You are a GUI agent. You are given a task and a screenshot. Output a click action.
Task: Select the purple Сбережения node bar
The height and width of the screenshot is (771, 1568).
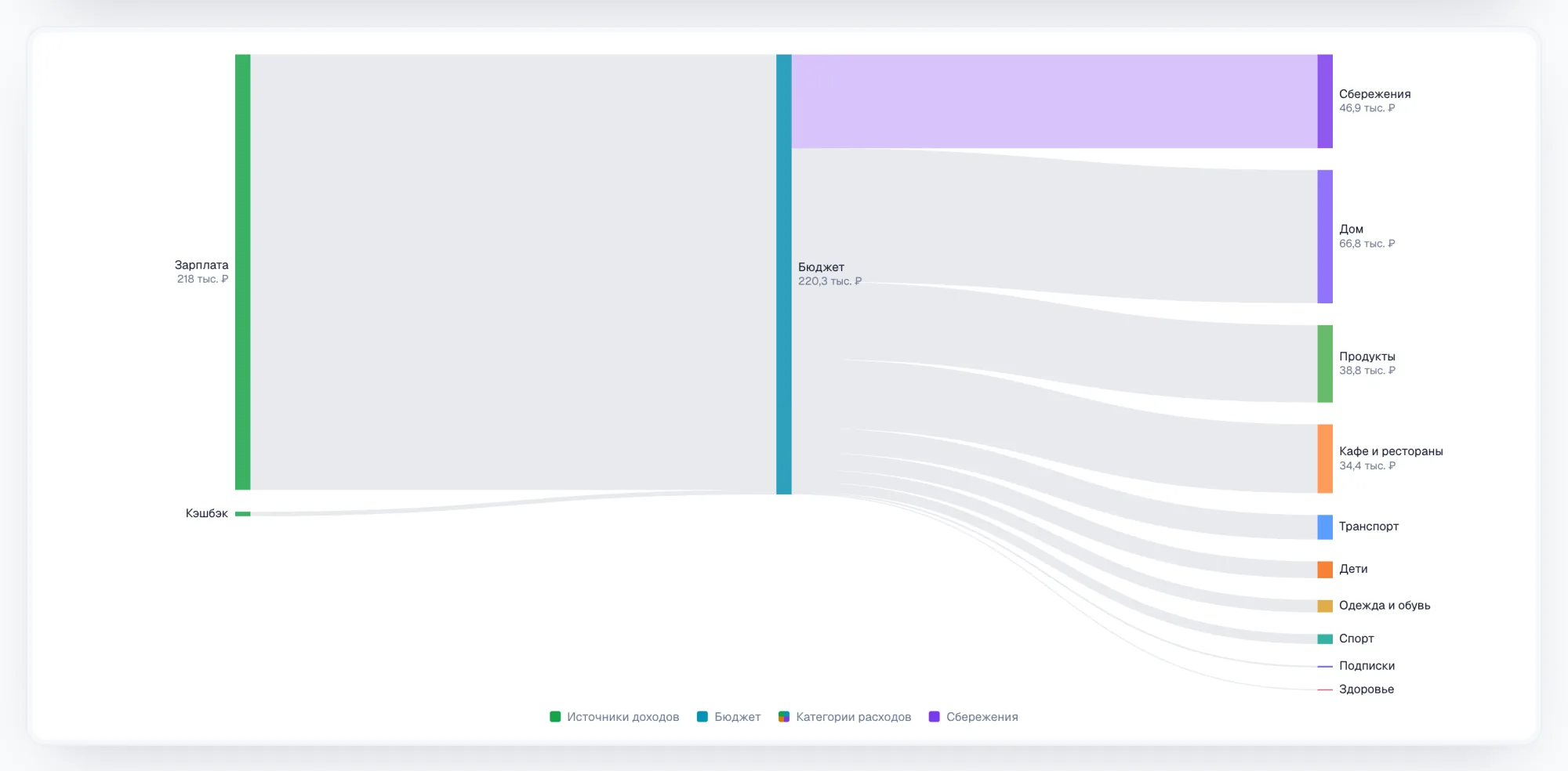coord(1325,101)
